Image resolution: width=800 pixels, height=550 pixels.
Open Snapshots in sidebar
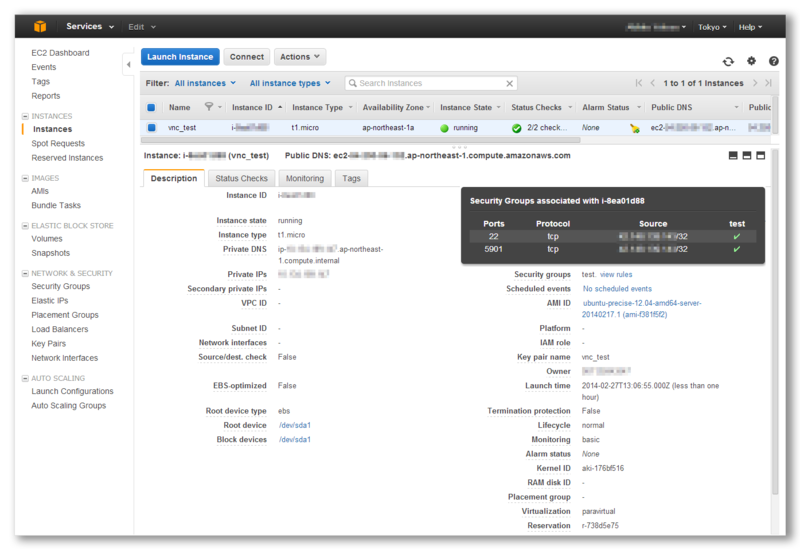tap(51, 253)
